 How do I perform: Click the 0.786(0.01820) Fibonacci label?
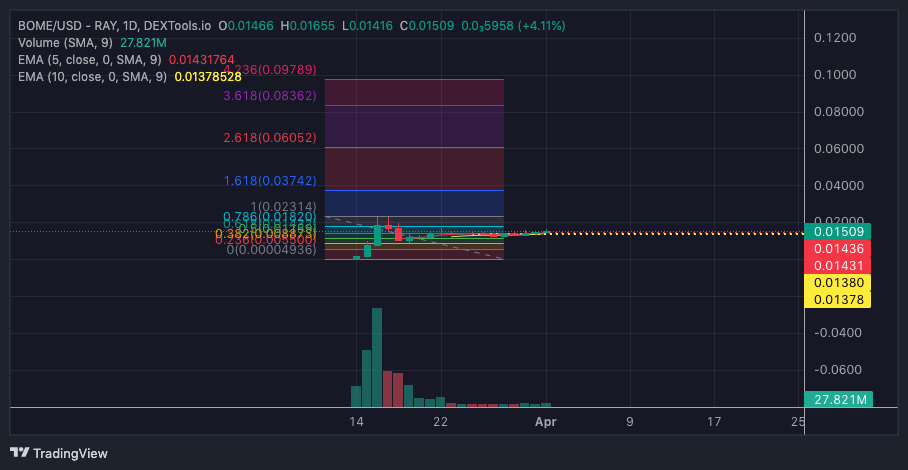tap(270, 217)
